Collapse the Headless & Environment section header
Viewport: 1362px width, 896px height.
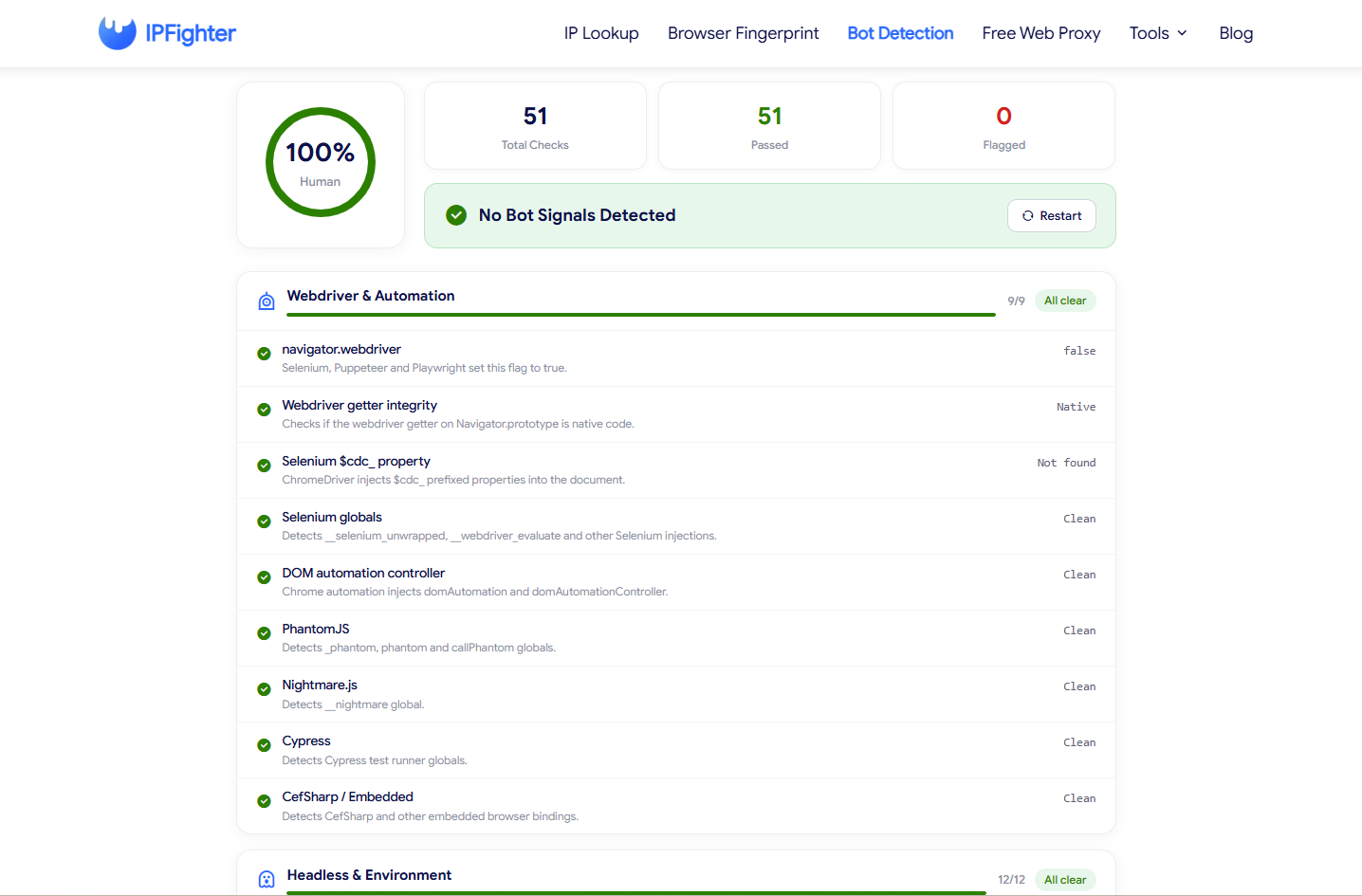click(x=676, y=875)
